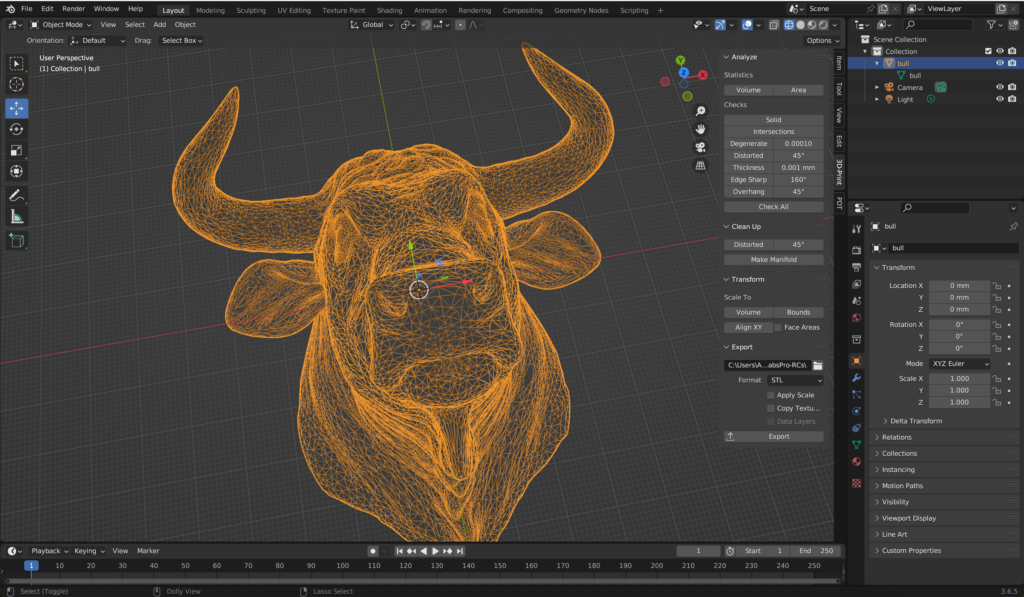Open the STL format dropdown
Screen dimensions: 1024x597
click(x=795, y=380)
